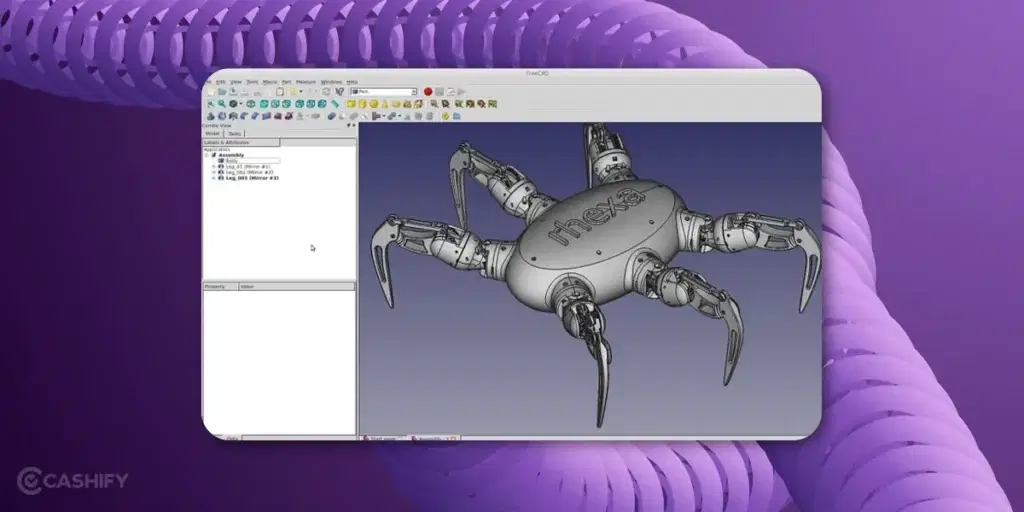
Task: Switch to Axonometric view icon
Action: pyautogui.click(x=251, y=104)
